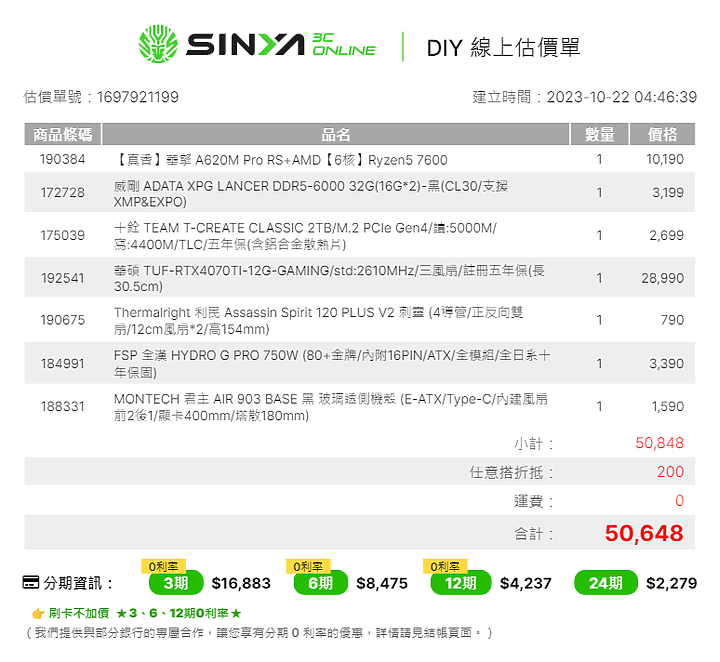
Task: Click the FSP HYDRO G PRO 750W item
Action: (x=332, y=364)
